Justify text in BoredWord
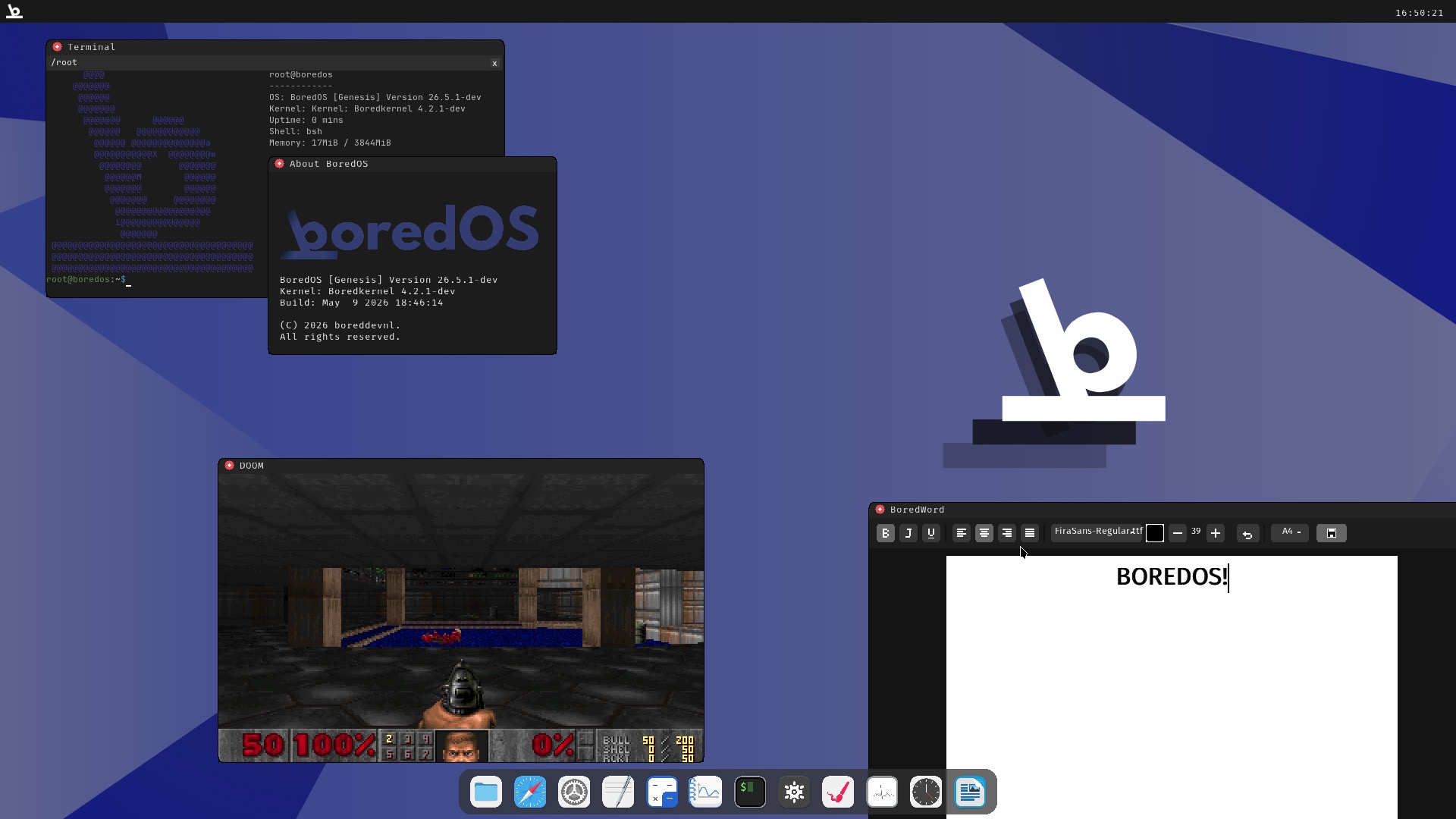The image size is (1456, 819). click(x=1029, y=533)
